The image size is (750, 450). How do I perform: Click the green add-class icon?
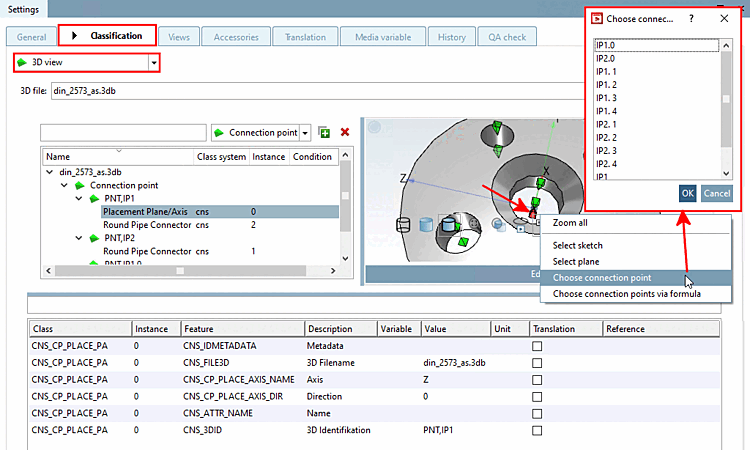point(324,132)
